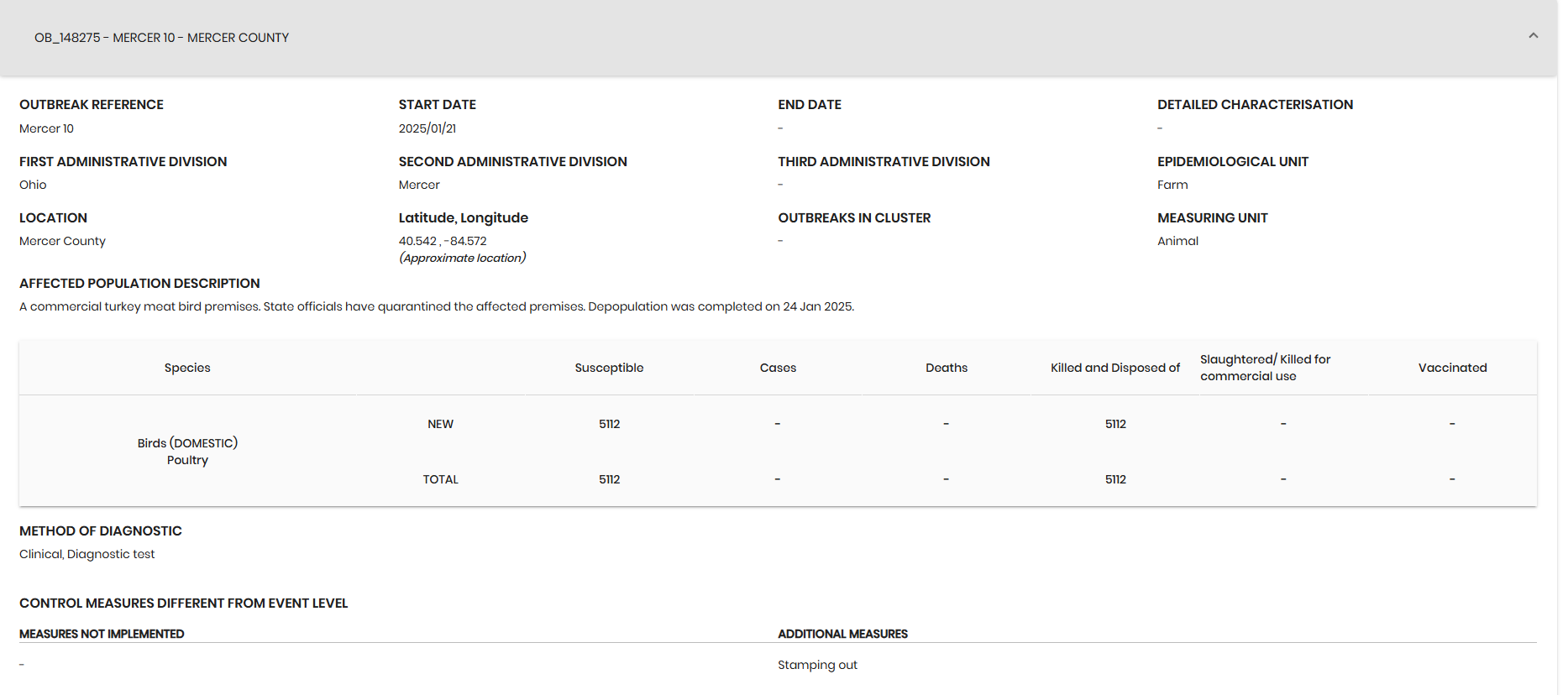Select the latitude longitude coordinates 40.542, -84.572
This screenshot has height=695, width=1568.
(443, 241)
